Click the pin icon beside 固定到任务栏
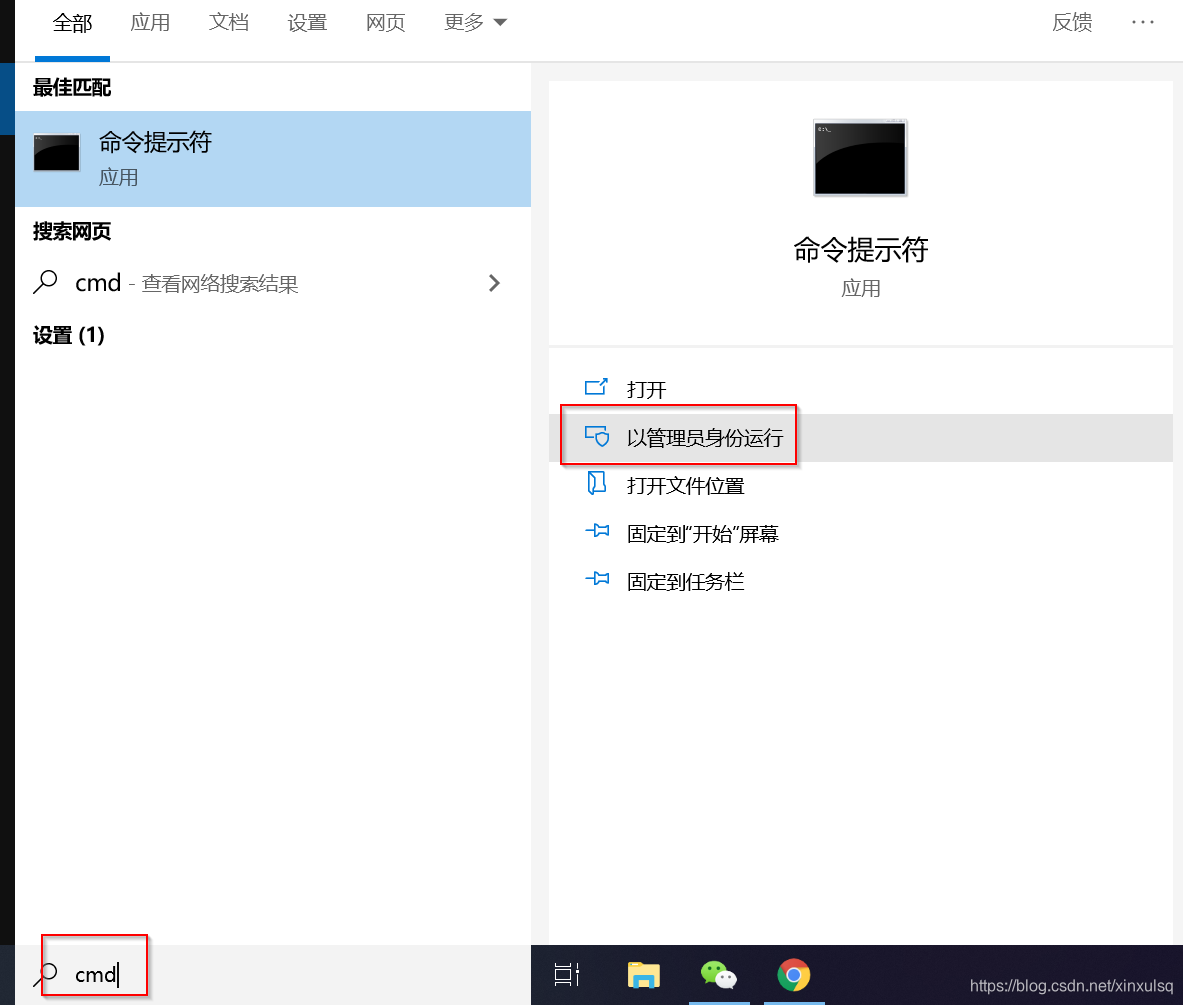Screen dimensions: 1183x1005 [597, 580]
